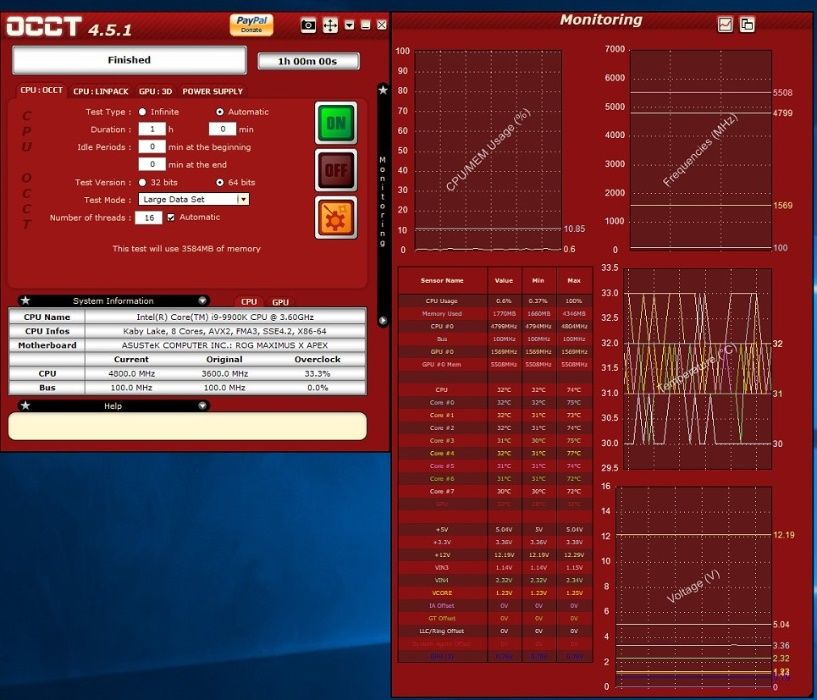The height and width of the screenshot is (700, 817).
Task: Click the Duration minutes field
Action: (x=222, y=129)
